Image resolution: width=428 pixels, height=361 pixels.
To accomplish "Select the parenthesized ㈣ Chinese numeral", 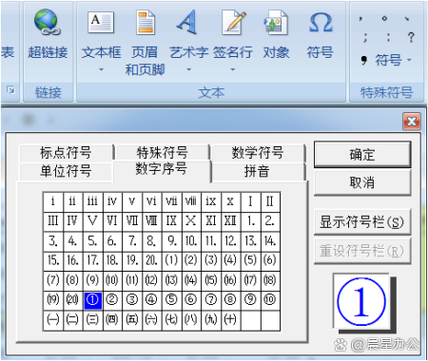I will point(112,320).
